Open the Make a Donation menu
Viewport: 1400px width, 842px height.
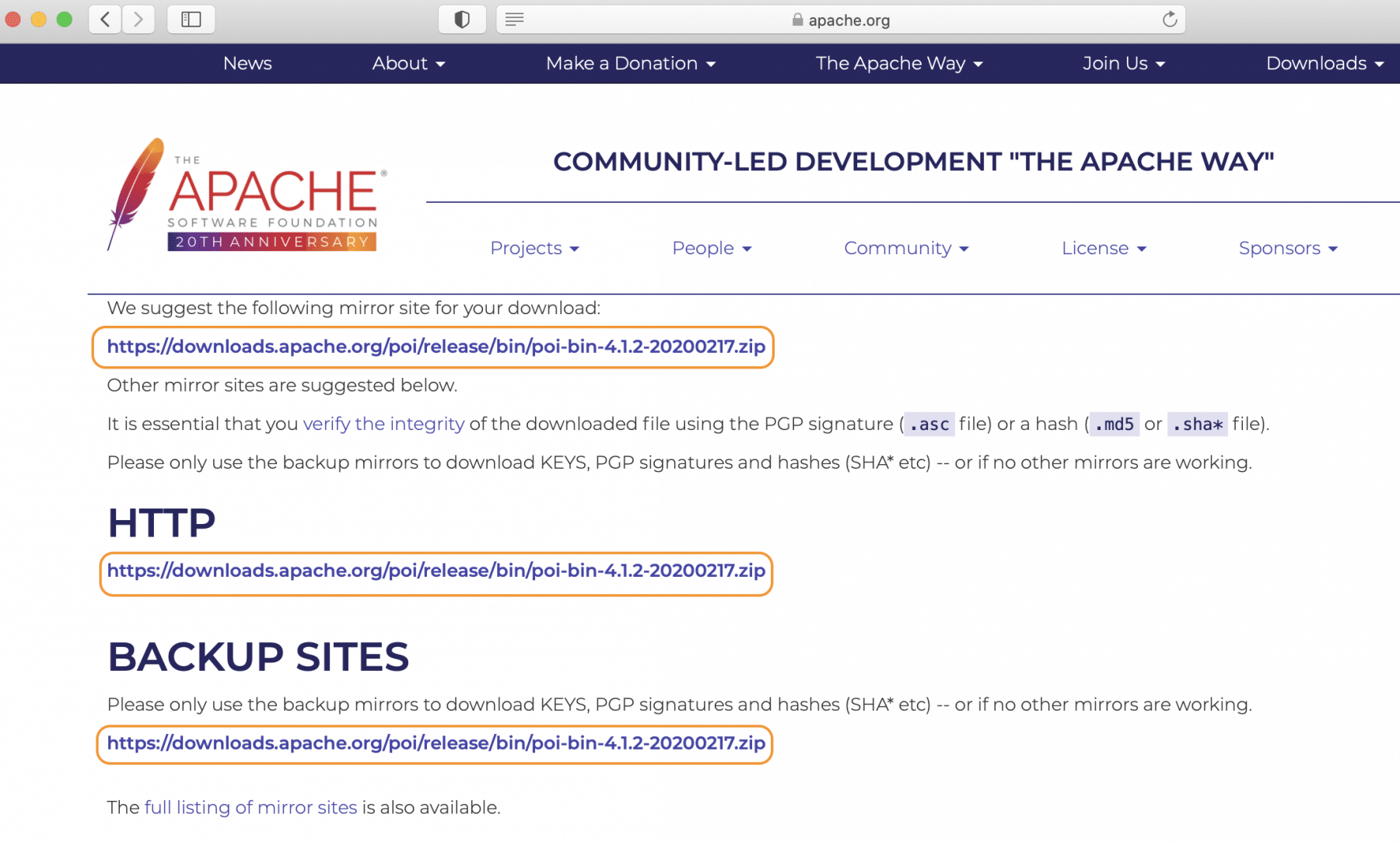coord(630,63)
